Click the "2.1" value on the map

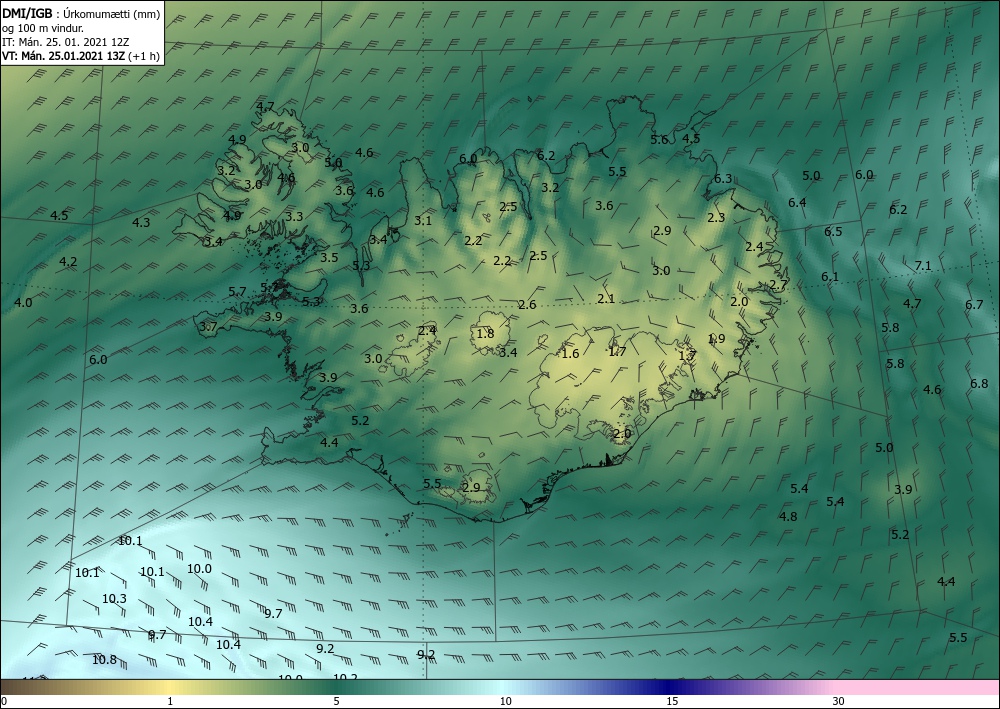(606, 298)
